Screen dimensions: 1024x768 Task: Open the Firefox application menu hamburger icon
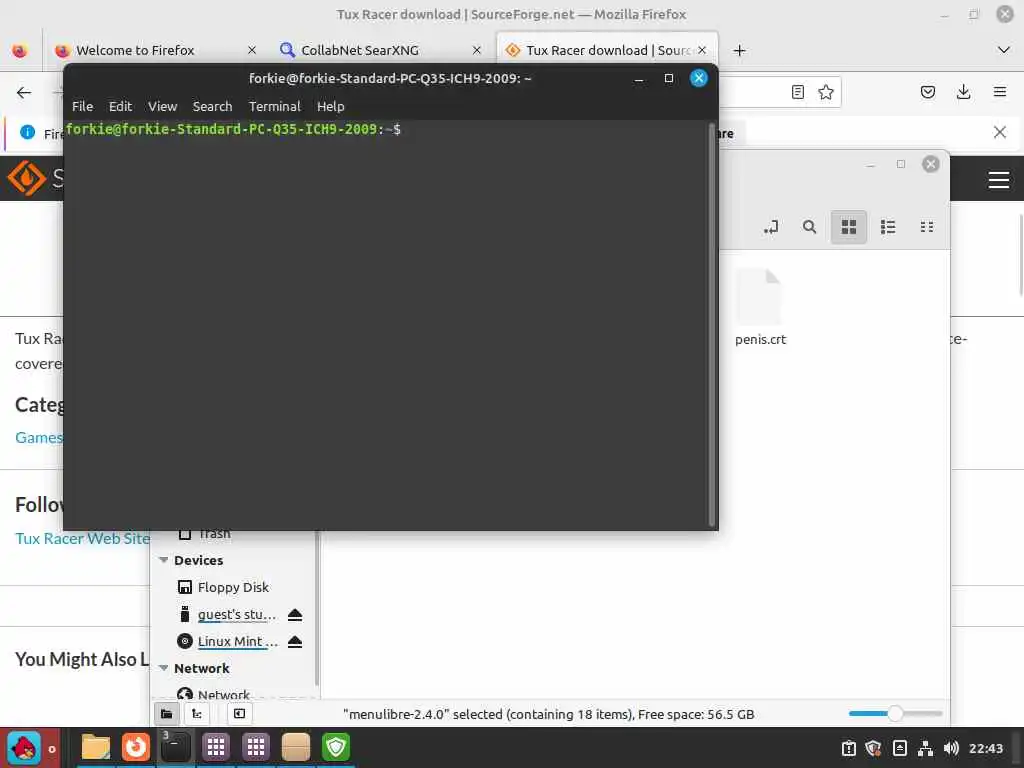999,92
